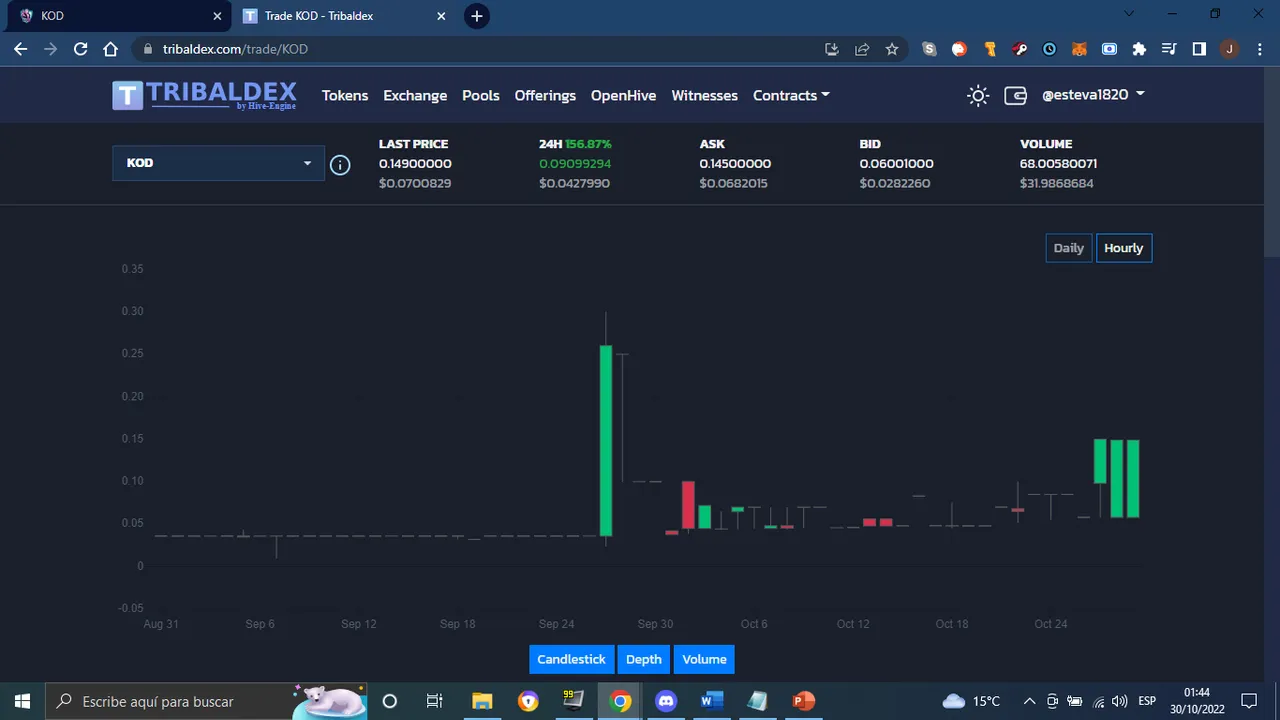Image resolution: width=1280 pixels, height=720 pixels.
Task: Open the Cortana circle on the taskbar
Action: click(390, 701)
